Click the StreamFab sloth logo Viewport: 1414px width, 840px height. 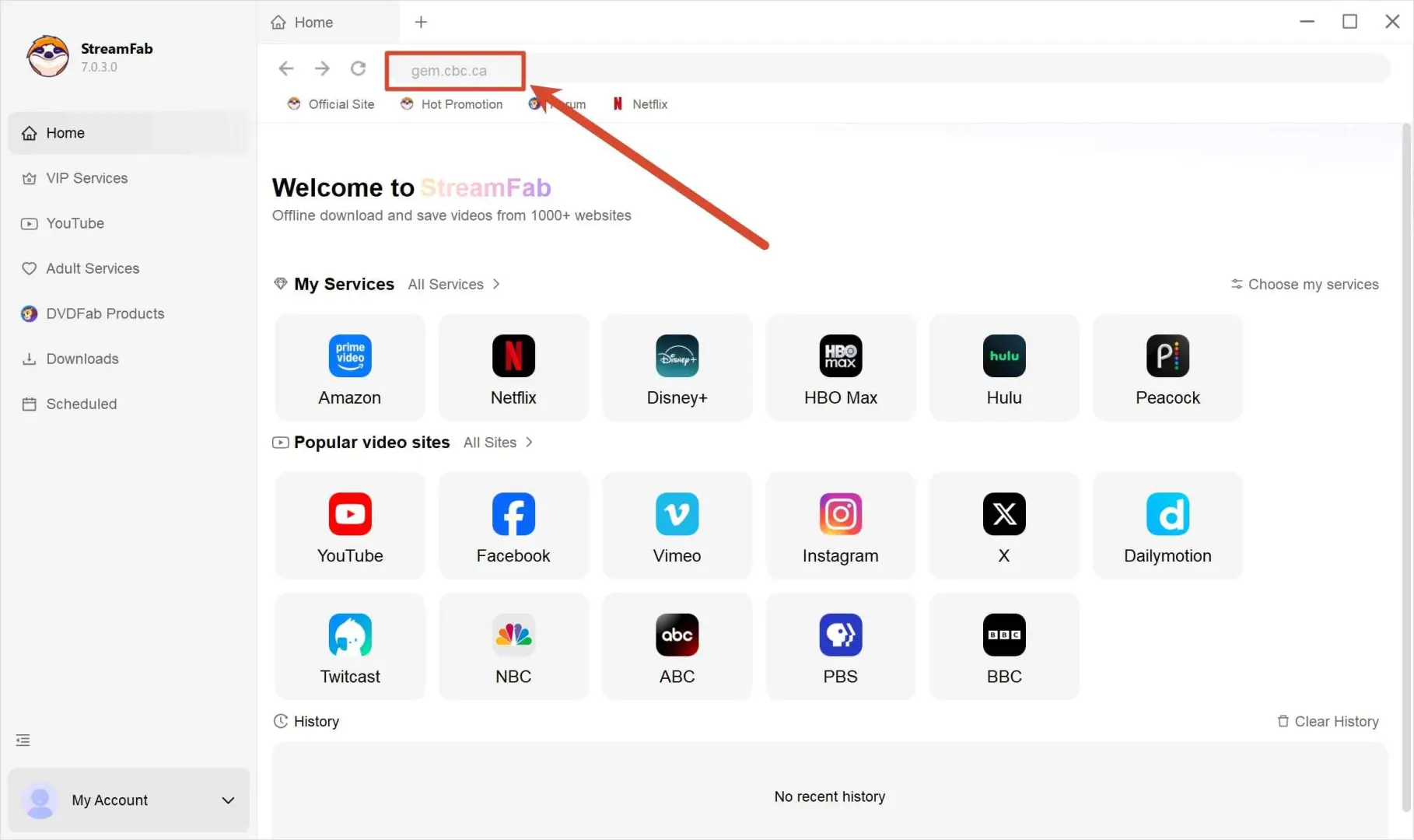(47, 56)
